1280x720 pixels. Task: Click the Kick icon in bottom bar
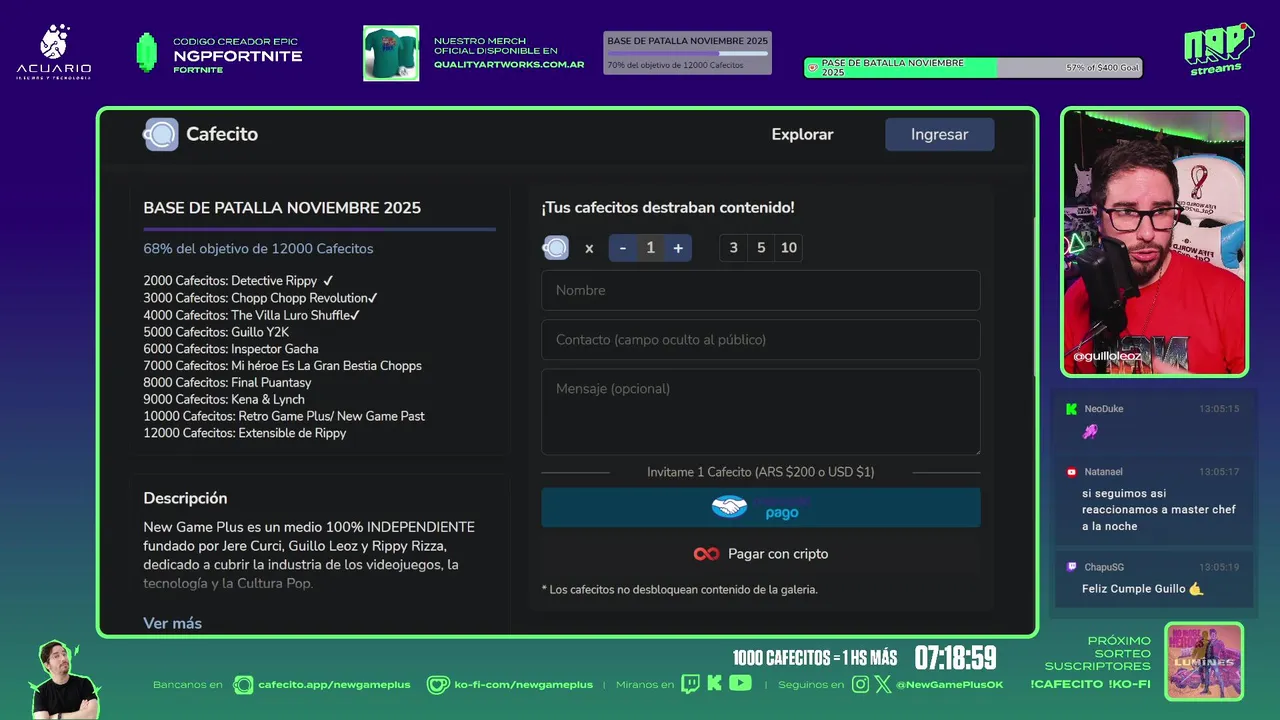[714, 684]
